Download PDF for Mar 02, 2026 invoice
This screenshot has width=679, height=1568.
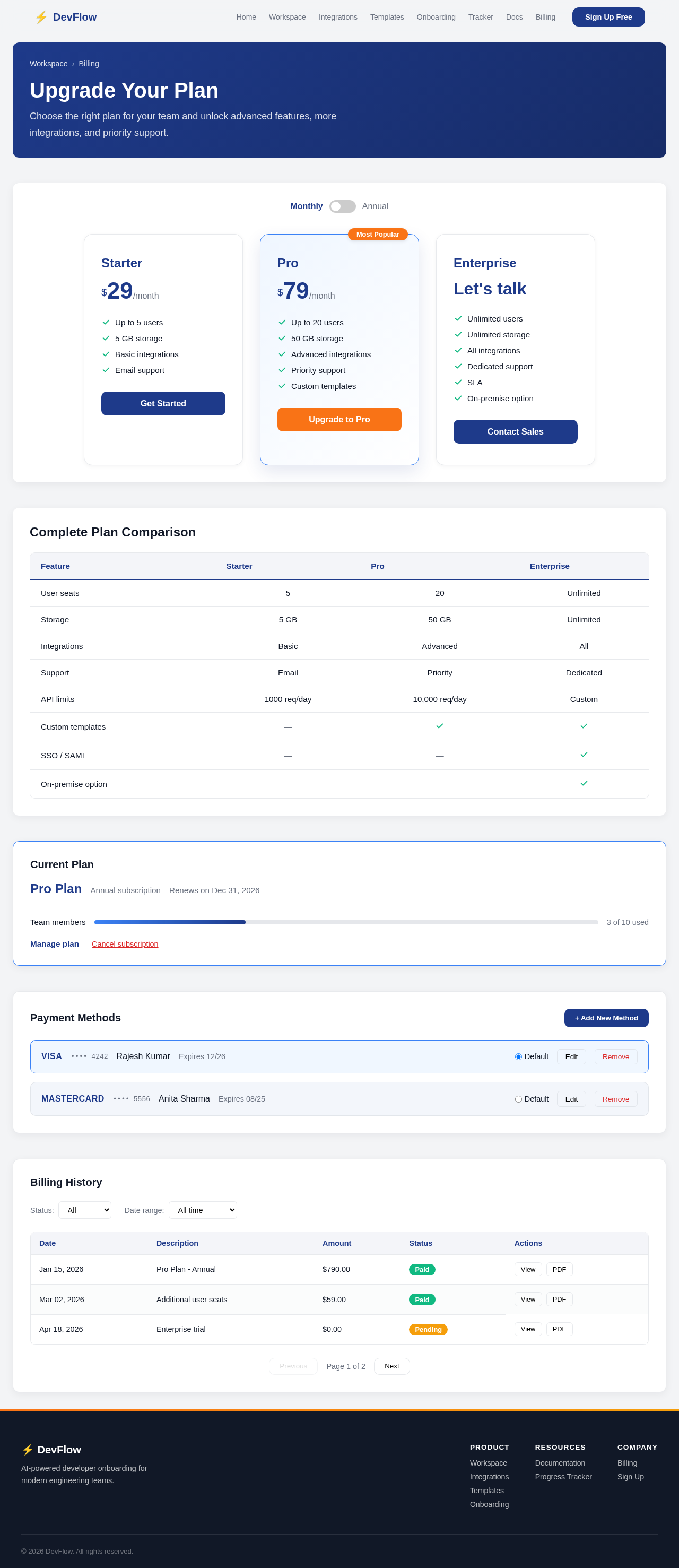pos(559,1299)
